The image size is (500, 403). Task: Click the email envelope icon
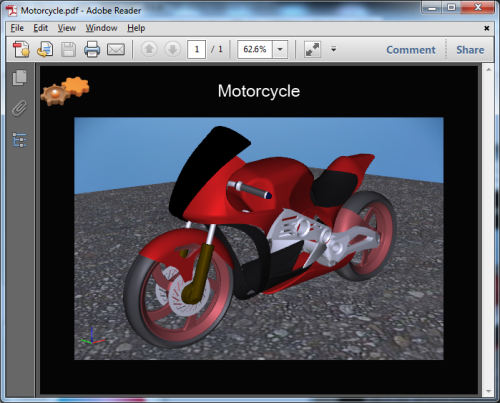click(116, 50)
